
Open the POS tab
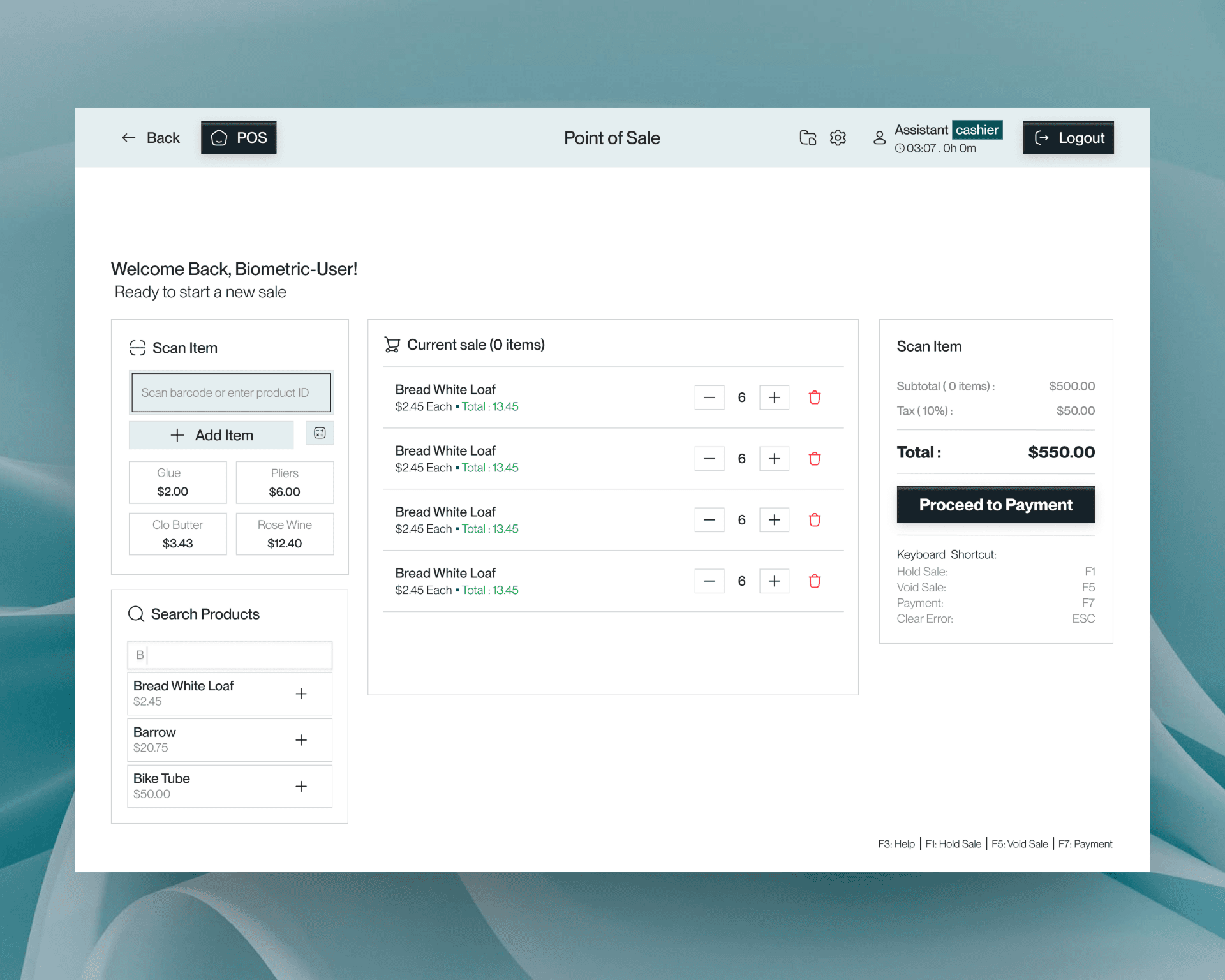click(x=239, y=138)
